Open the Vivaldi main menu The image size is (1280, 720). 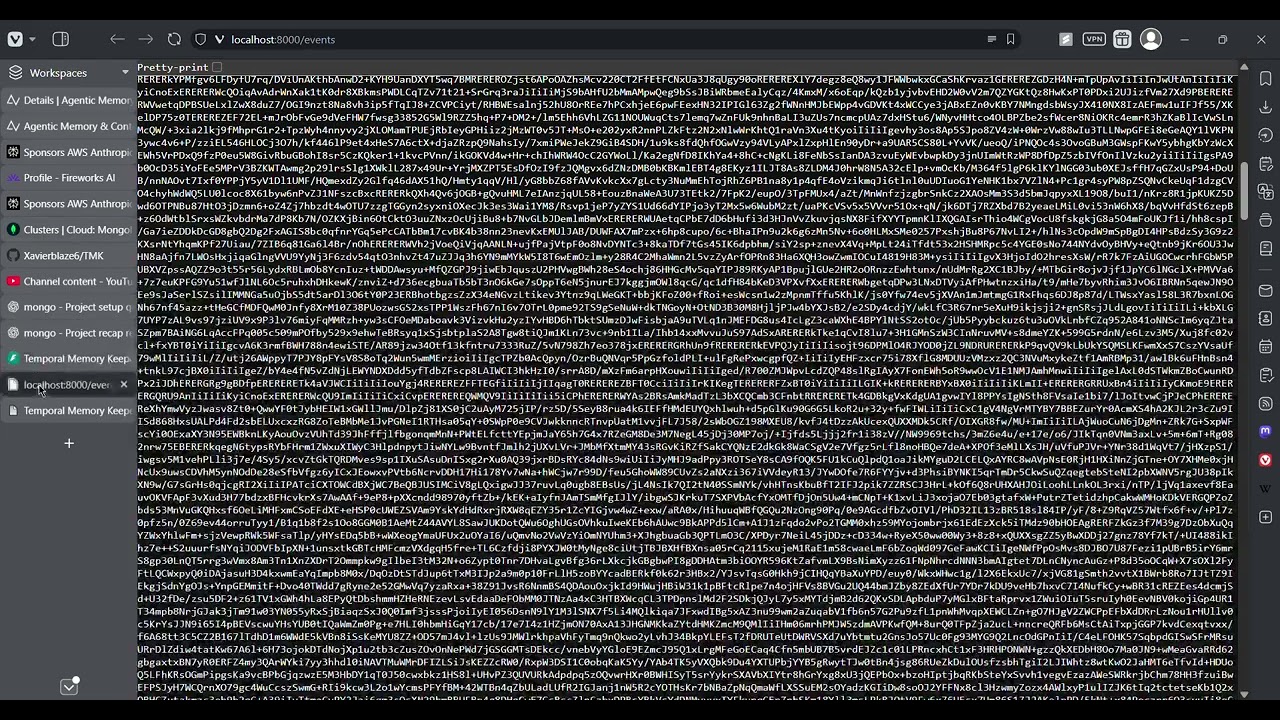(x=15, y=39)
